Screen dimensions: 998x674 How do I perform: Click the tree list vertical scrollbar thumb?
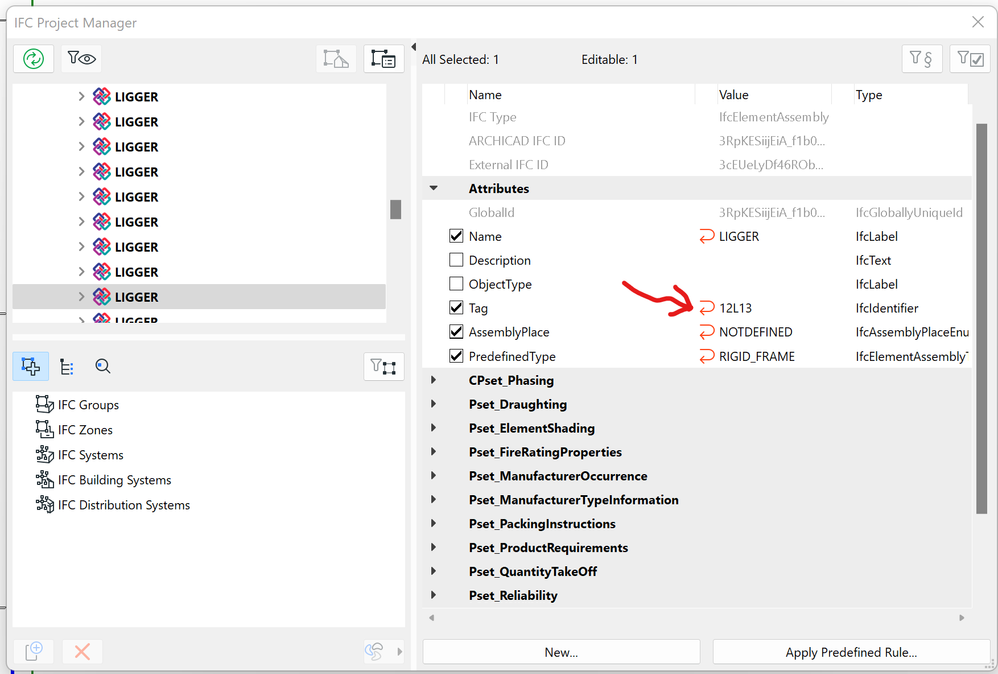pyautogui.click(x=395, y=209)
